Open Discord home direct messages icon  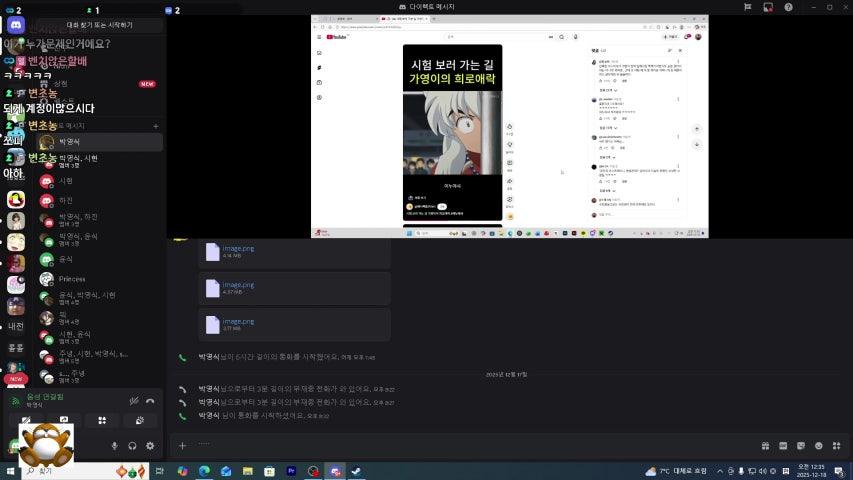click(16, 25)
